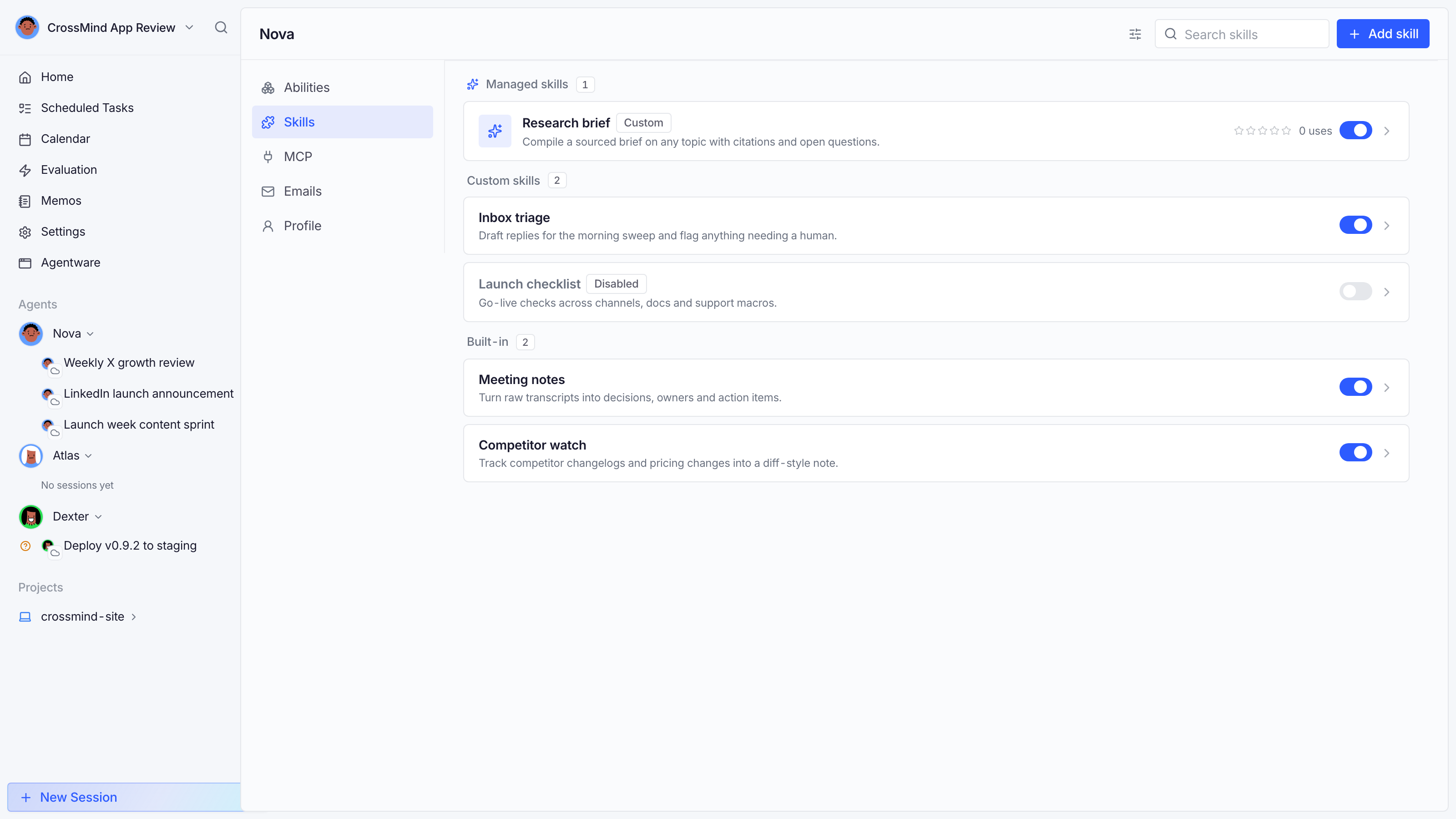Open the skills filter sliders icon

[x=1135, y=35]
